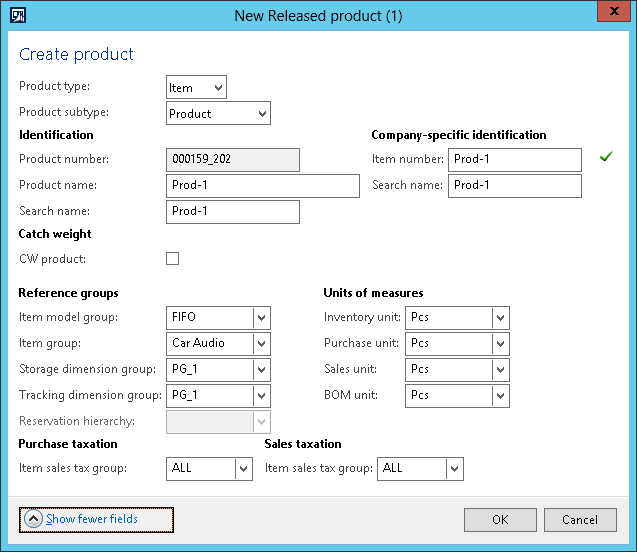Viewport: 637px width, 552px height.
Task: Open the Storage dimension group dropdown
Action: [261, 370]
